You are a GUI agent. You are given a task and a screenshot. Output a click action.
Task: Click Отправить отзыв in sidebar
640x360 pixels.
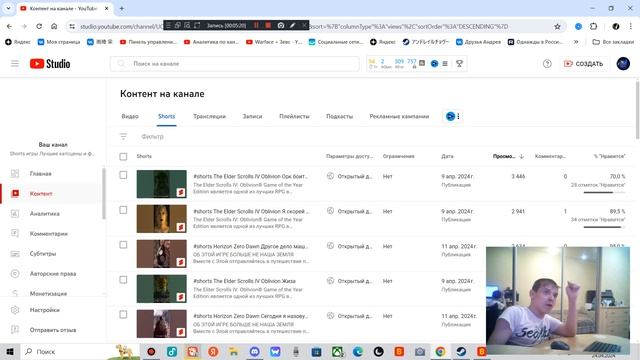click(52, 330)
